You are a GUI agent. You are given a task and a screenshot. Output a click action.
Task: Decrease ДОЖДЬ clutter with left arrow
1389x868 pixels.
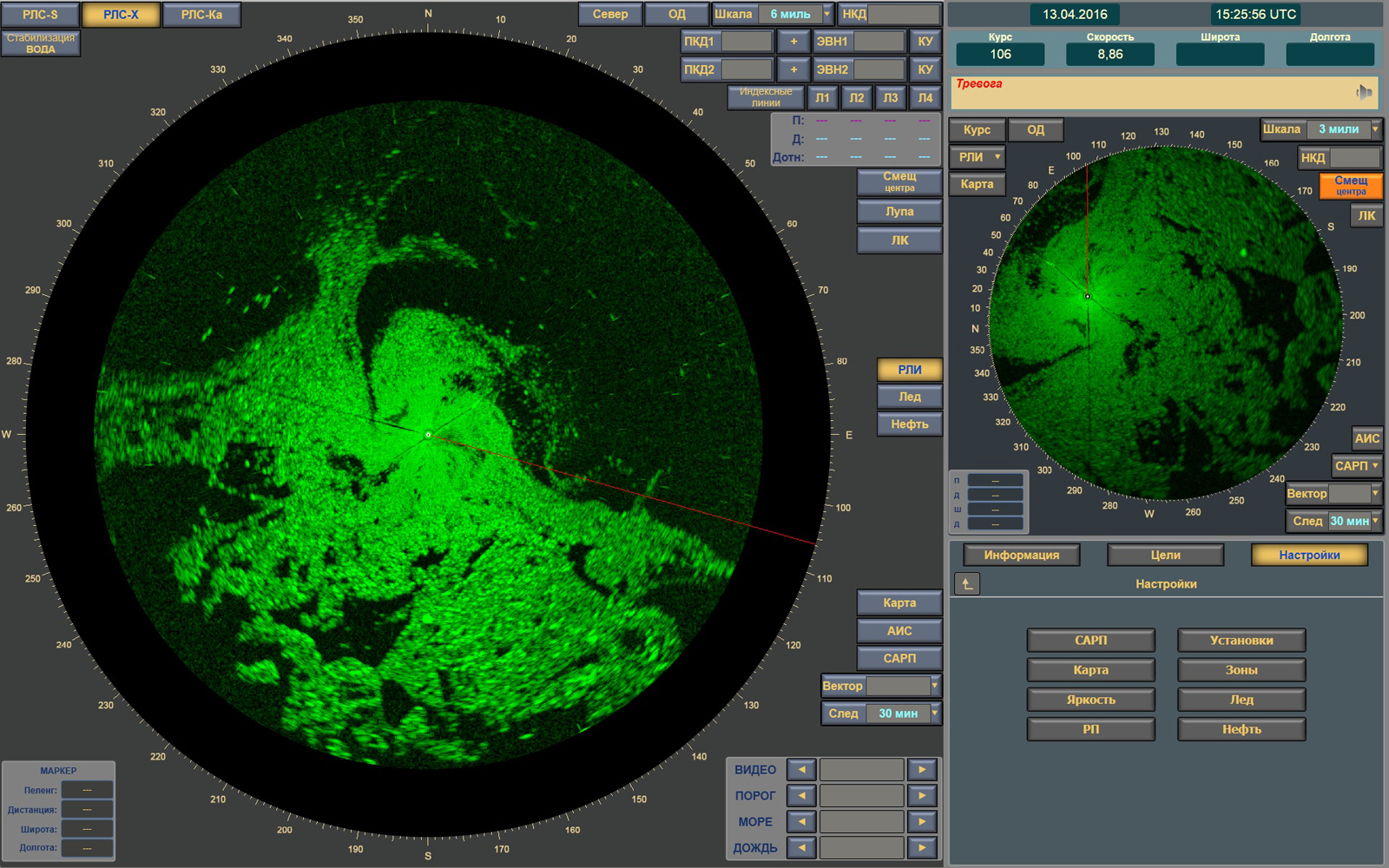801,848
